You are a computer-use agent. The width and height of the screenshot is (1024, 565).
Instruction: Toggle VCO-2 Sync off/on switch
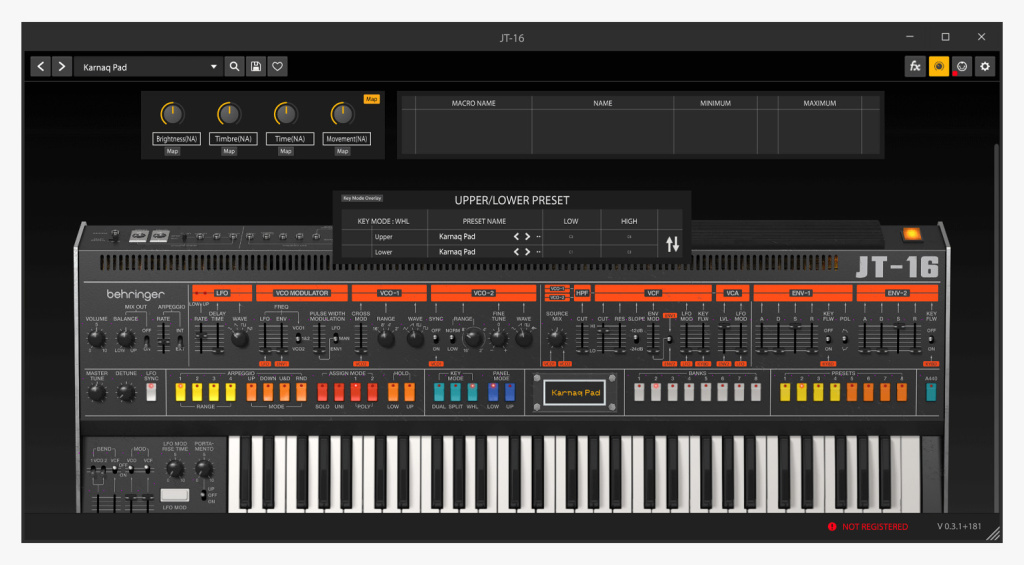(x=436, y=340)
